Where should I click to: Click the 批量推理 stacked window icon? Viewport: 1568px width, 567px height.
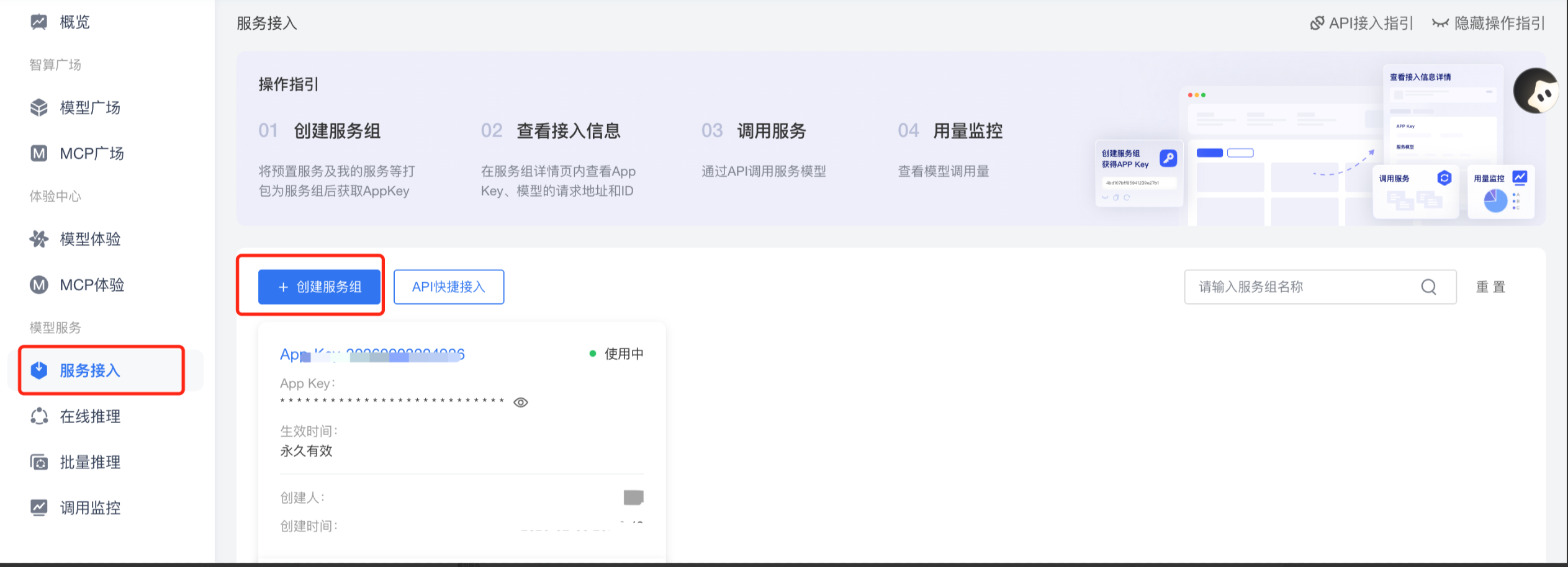(38, 462)
